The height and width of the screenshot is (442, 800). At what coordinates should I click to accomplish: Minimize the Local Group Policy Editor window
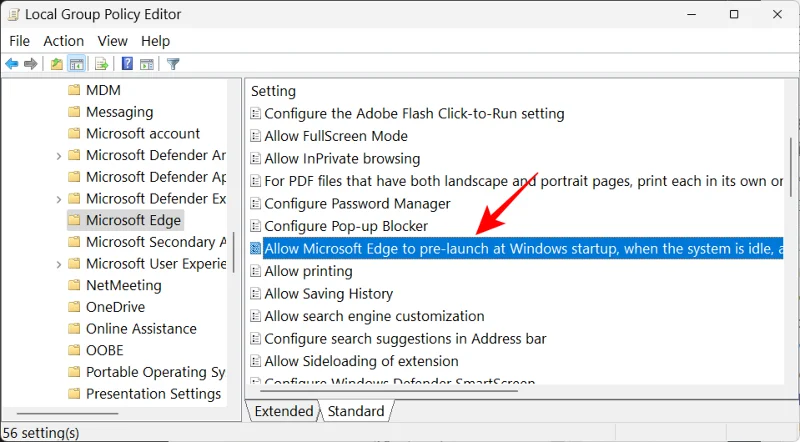coord(691,14)
